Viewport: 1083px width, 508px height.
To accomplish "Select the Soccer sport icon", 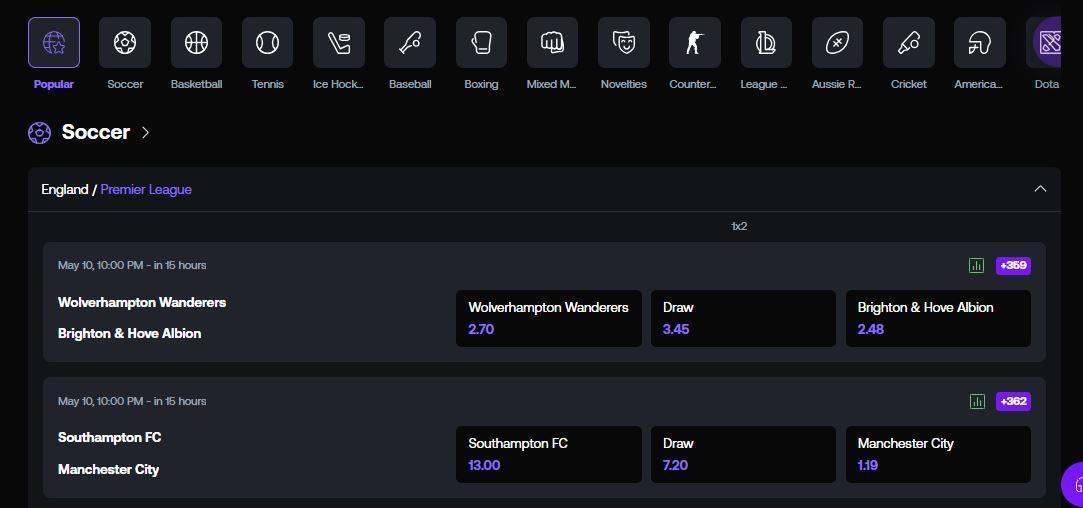I will point(125,43).
